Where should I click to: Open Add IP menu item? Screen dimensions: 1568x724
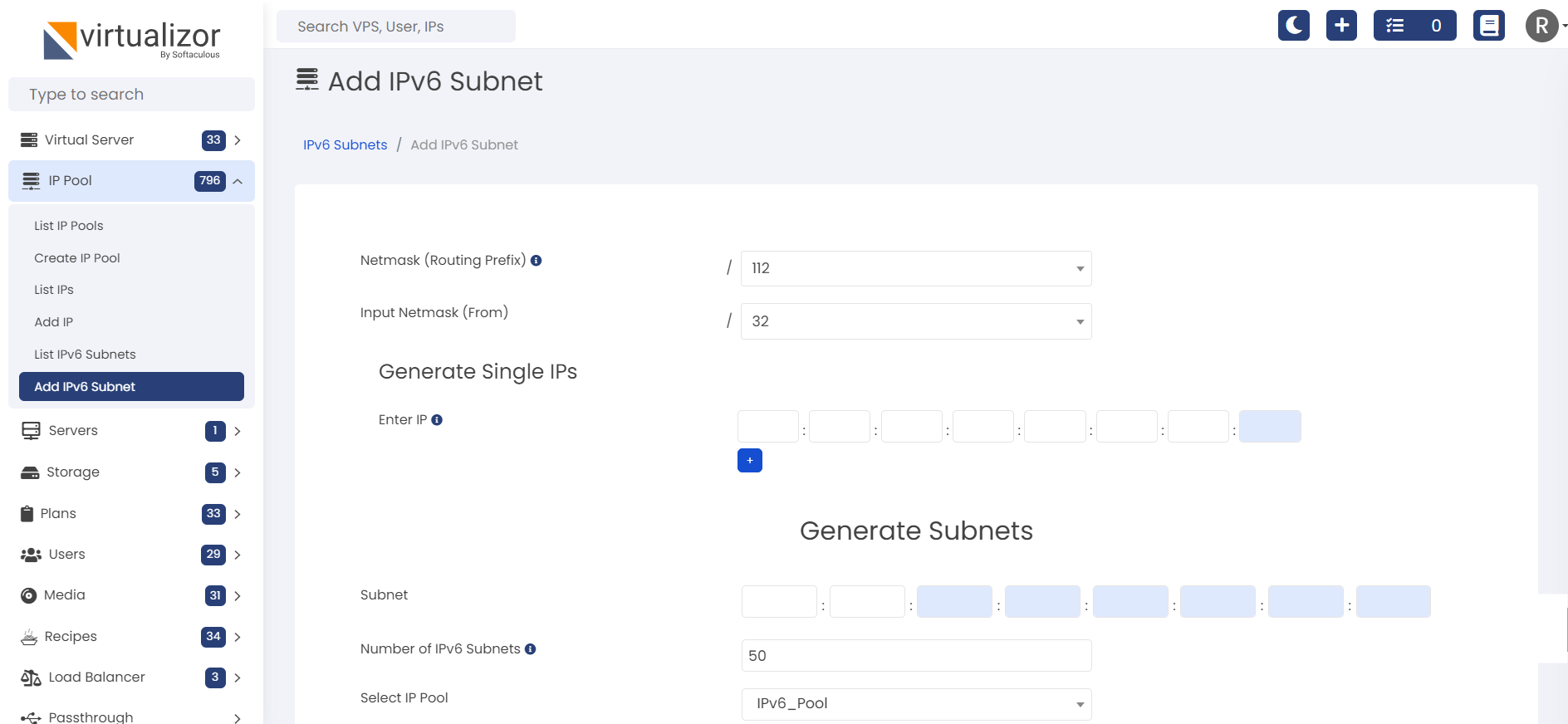point(54,322)
